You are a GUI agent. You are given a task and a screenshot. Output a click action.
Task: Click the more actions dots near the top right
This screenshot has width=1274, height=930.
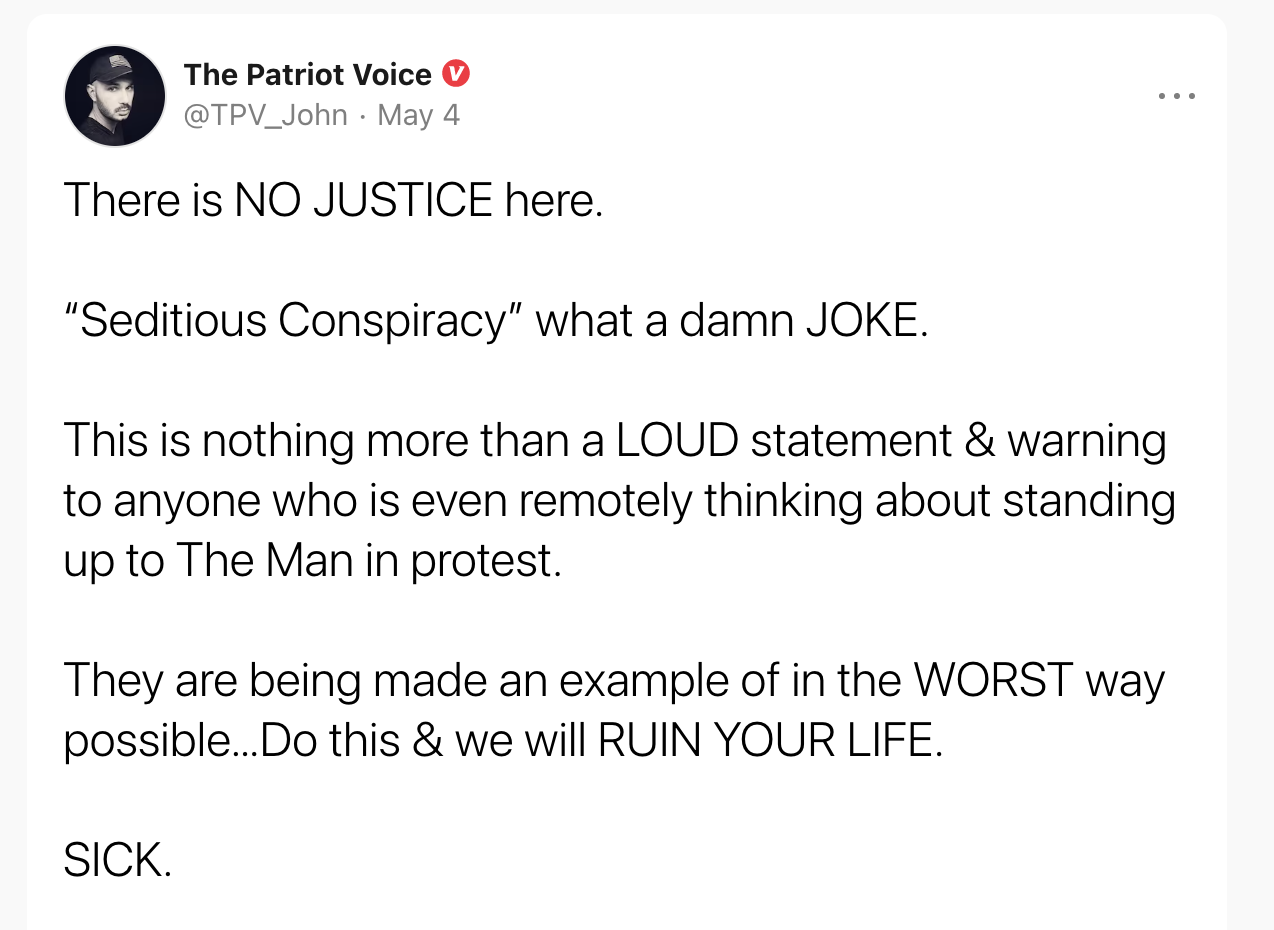[1176, 95]
